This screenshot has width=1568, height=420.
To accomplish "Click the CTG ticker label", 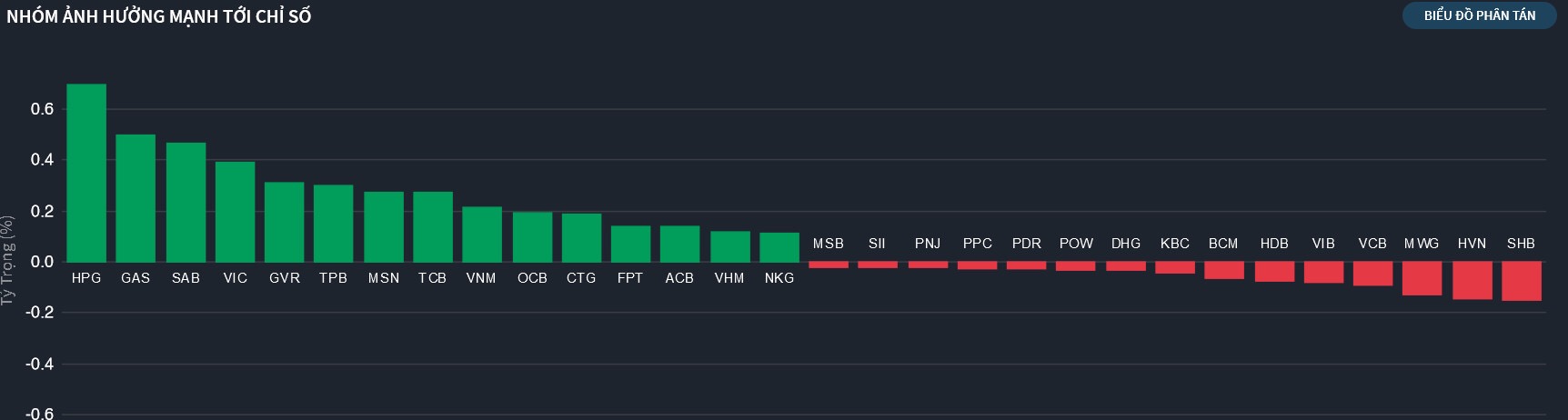I will coord(581,278).
